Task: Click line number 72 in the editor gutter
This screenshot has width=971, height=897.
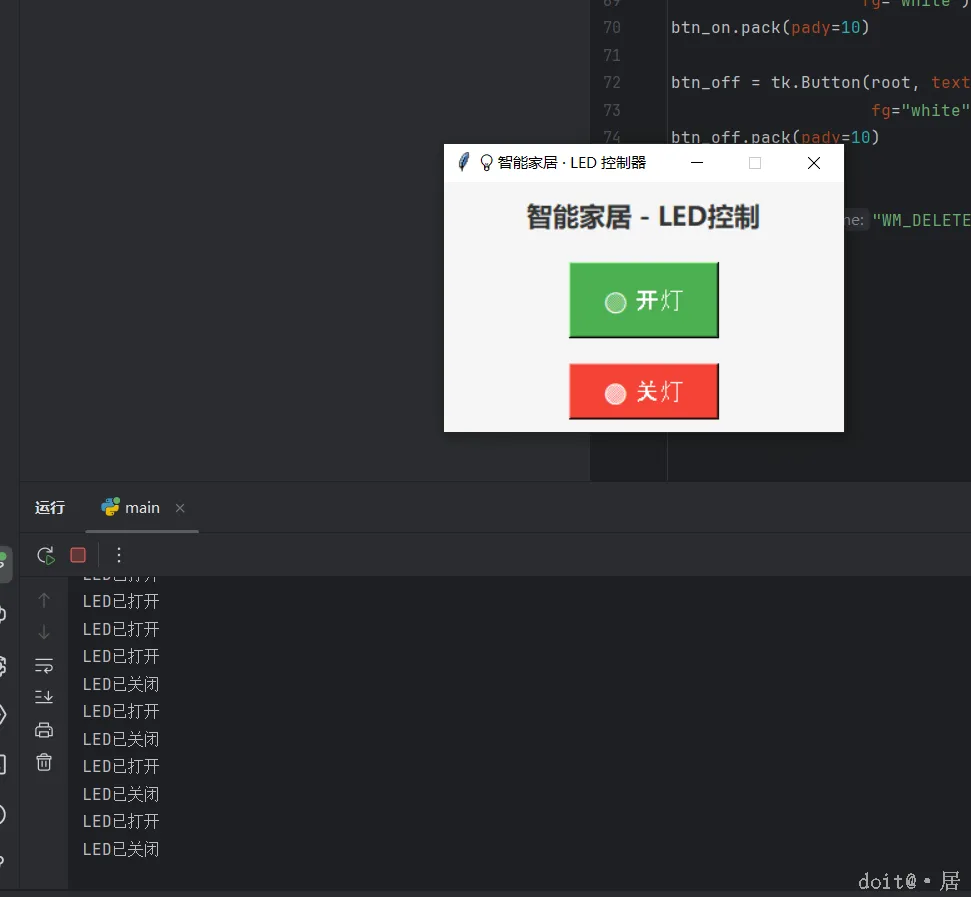Action: pyautogui.click(x=612, y=82)
